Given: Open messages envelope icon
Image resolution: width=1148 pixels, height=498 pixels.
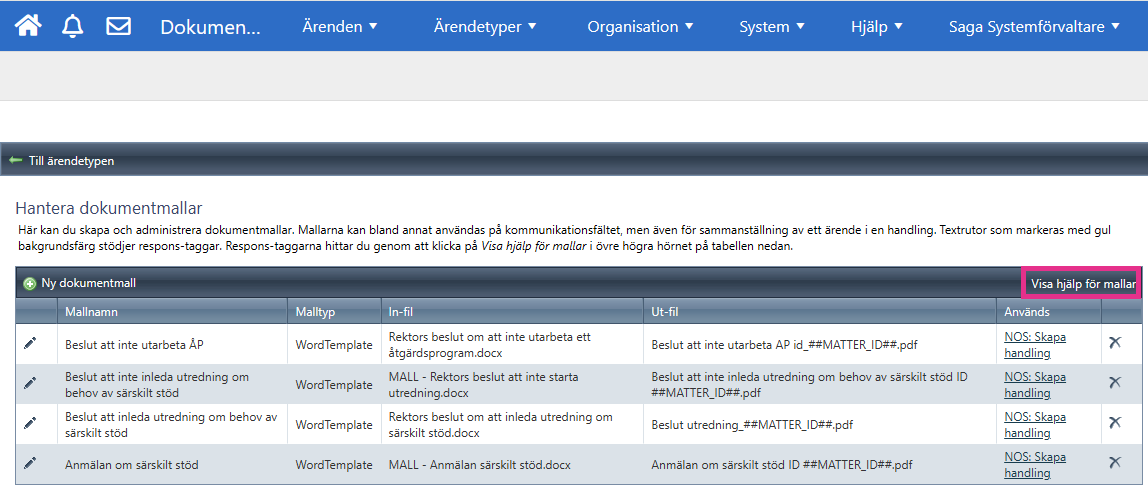Looking at the screenshot, I should tap(119, 26).
